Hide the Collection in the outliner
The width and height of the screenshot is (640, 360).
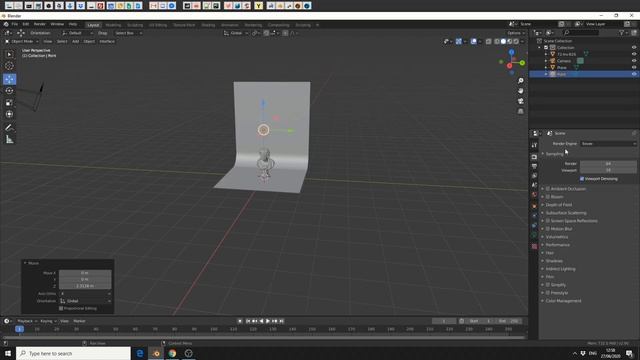point(634,47)
